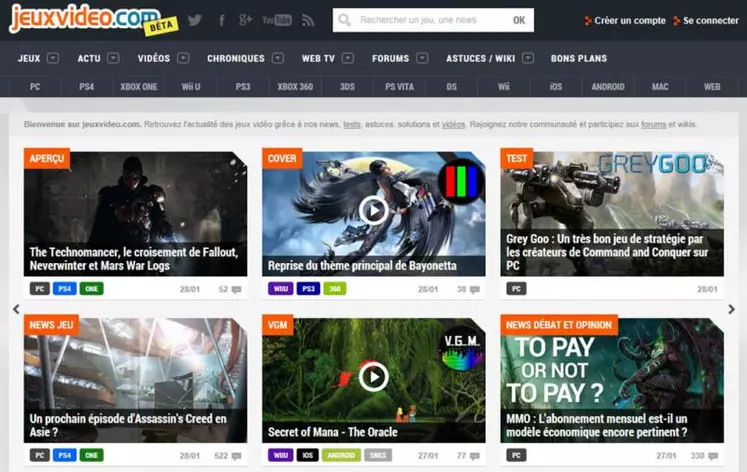Play the Secret of Mana video

coord(374,377)
